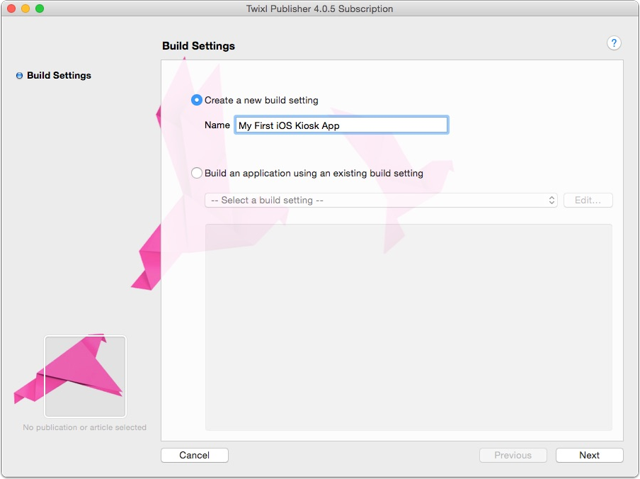The width and height of the screenshot is (640, 479).
Task: Select Build an application using existing setting
Action: tap(197, 173)
